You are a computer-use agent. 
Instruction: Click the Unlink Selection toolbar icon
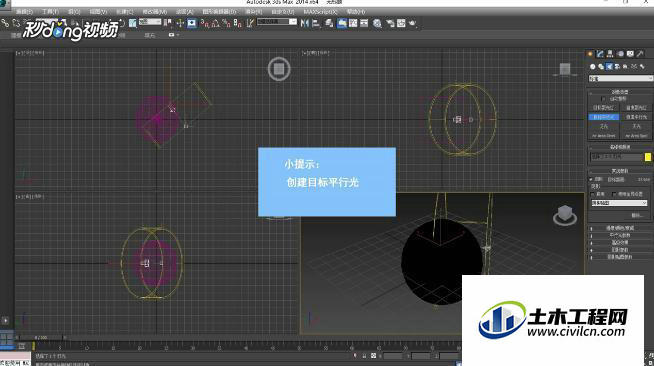click(x=16, y=23)
